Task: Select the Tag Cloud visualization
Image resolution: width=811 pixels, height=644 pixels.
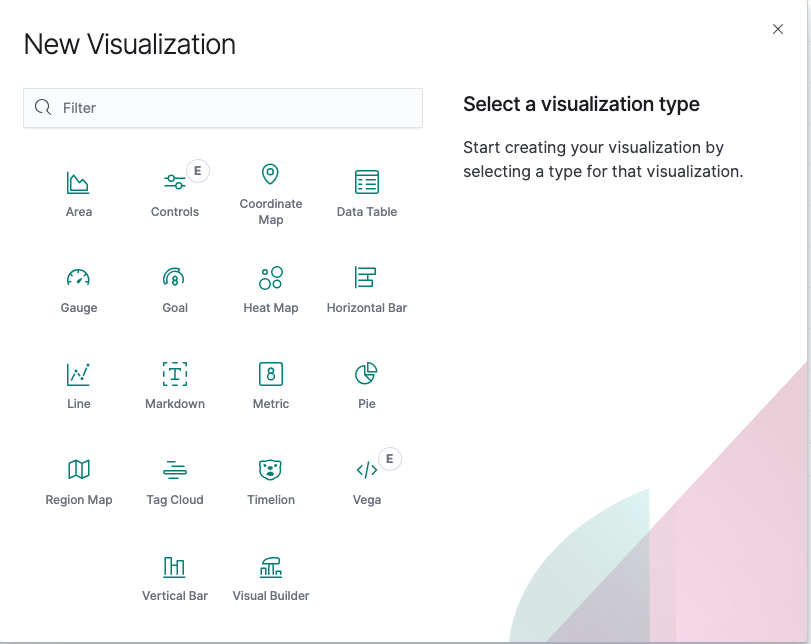Action: (175, 479)
